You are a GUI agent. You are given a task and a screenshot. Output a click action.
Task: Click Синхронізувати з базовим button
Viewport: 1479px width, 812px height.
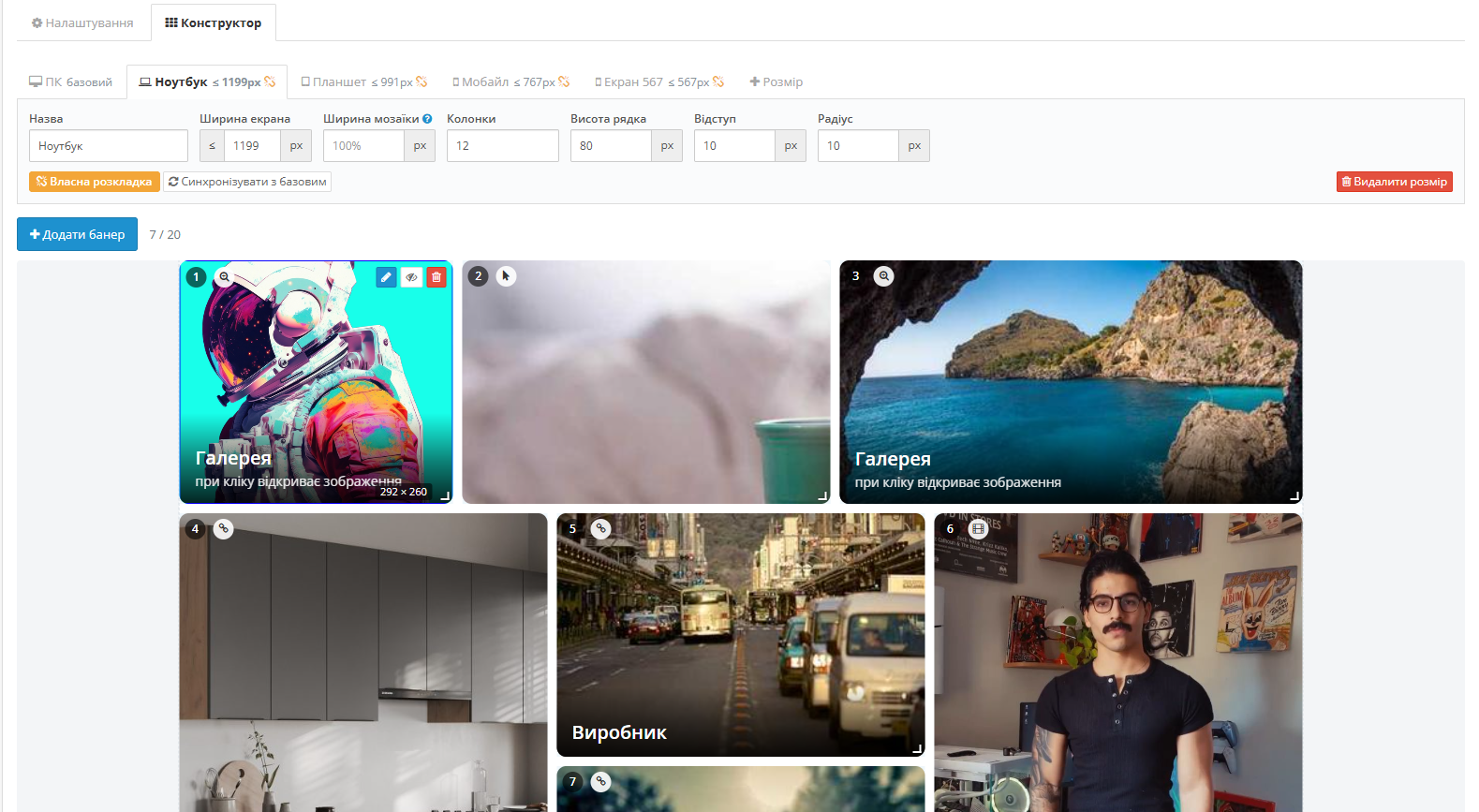(247, 182)
